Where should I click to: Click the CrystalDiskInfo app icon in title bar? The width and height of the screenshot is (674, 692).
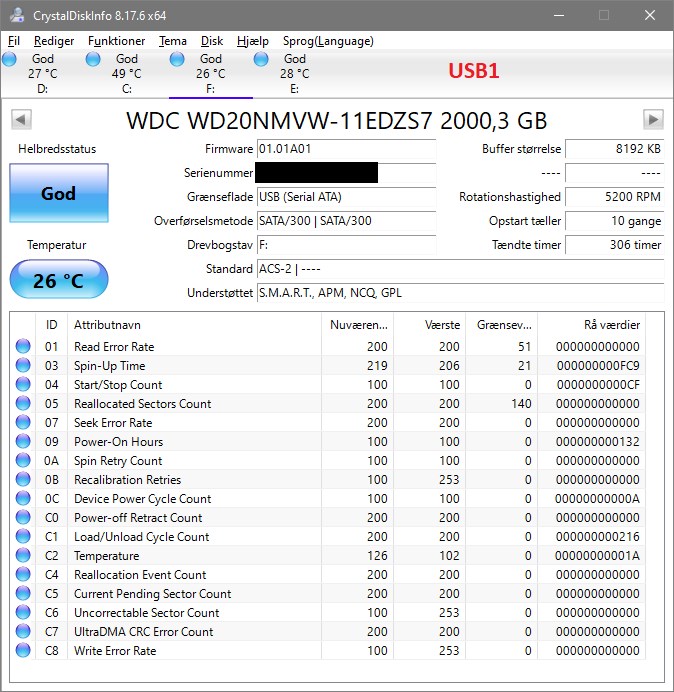coord(18,15)
